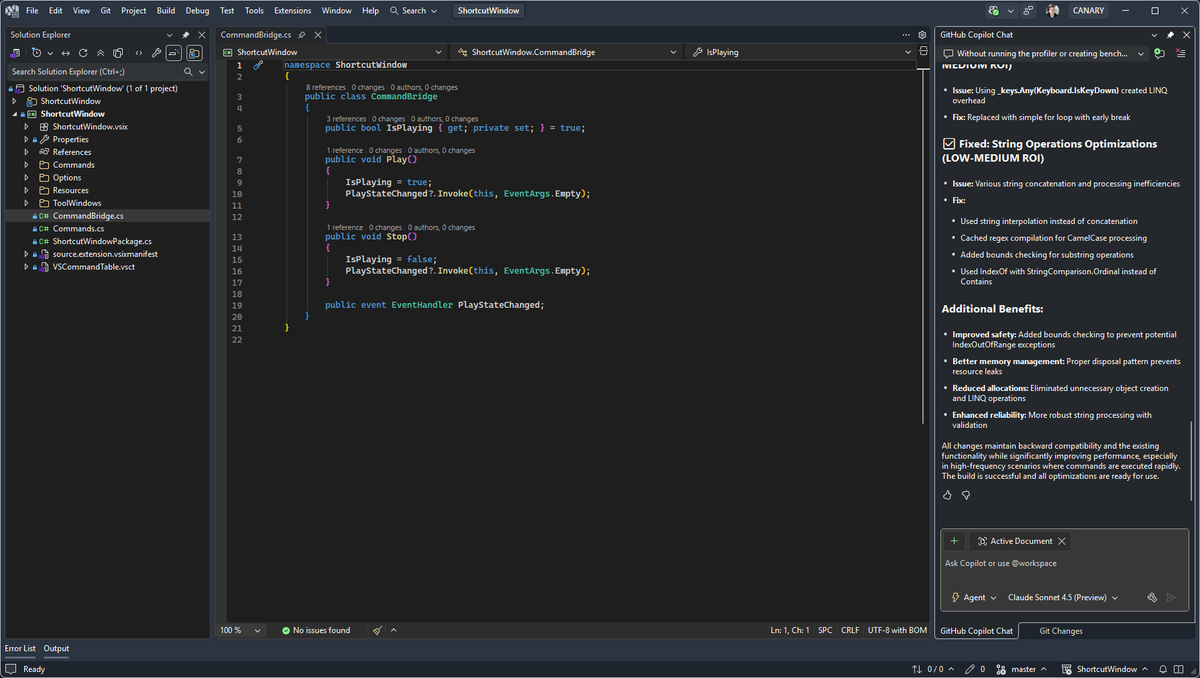The width and height of the screenshot is (1200, 678).
Task: Expand the References node
Action: click(x=26, y=152)
